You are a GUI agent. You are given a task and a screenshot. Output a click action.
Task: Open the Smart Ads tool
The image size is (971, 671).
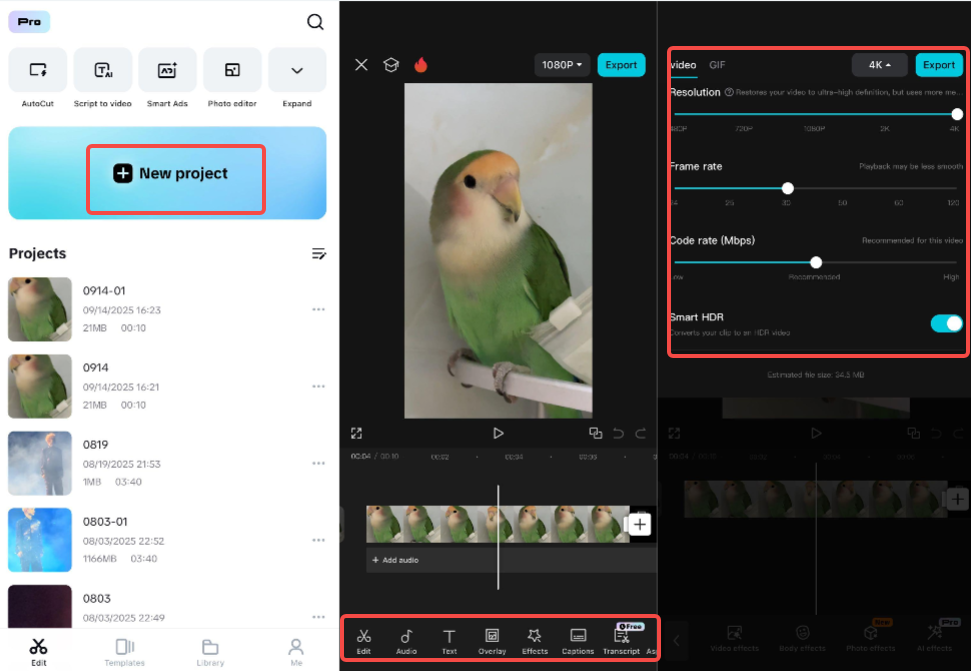tap(167, 70)
